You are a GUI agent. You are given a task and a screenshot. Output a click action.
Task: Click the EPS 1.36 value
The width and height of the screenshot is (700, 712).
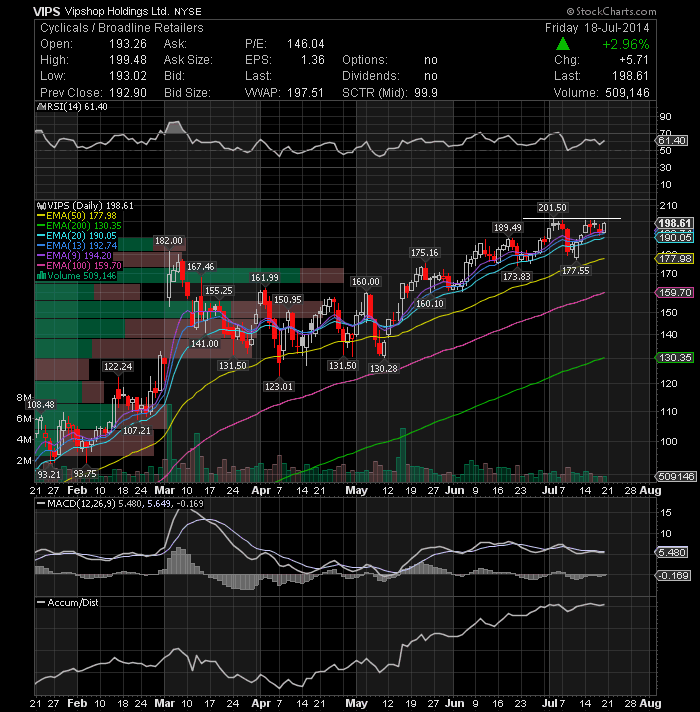pos(313,60)
